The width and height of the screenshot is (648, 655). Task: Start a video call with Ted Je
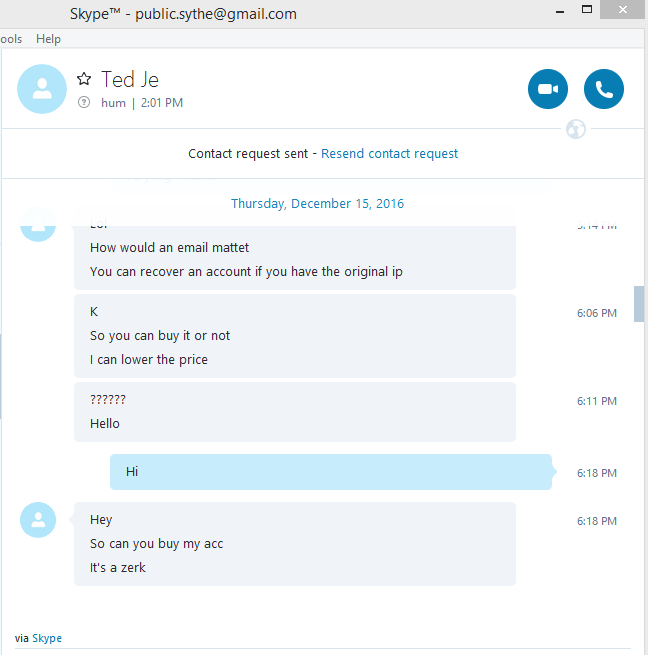pyautogui.click(x=548, y=89)
